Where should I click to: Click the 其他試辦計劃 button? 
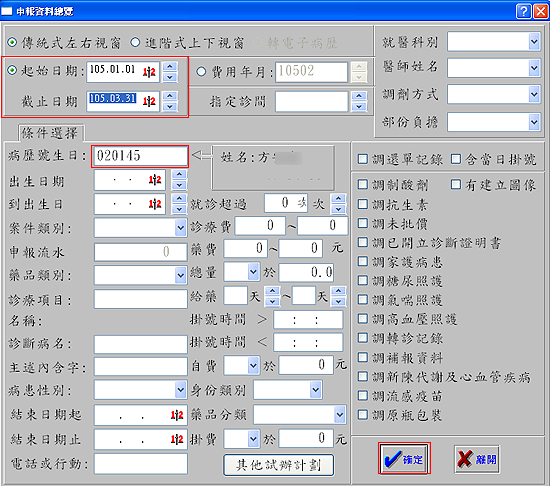279,465
